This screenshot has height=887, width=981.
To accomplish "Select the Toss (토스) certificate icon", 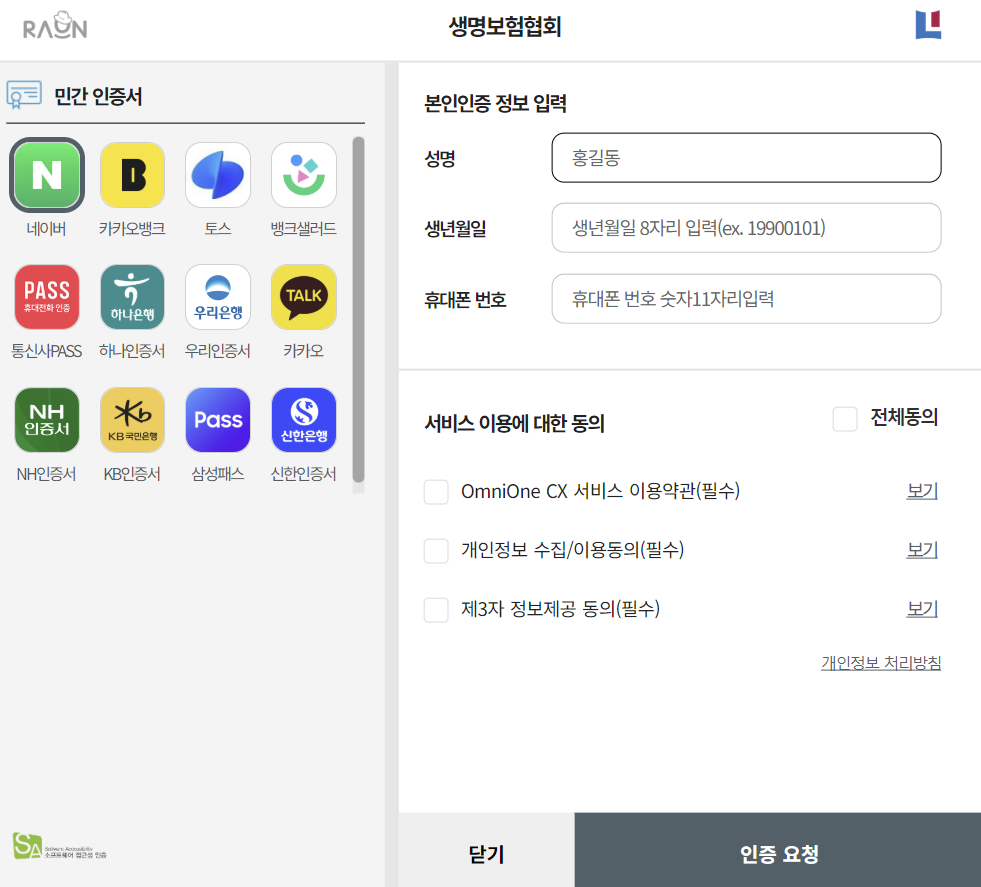I will 218,175.
